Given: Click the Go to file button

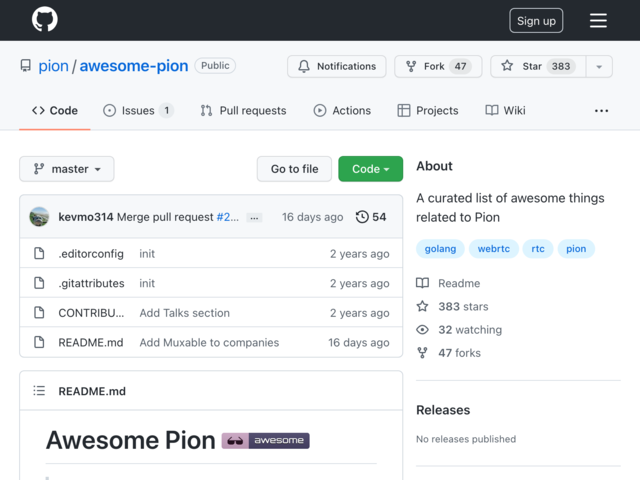Looking at the screenshot, I should click(x=294, y=169).
